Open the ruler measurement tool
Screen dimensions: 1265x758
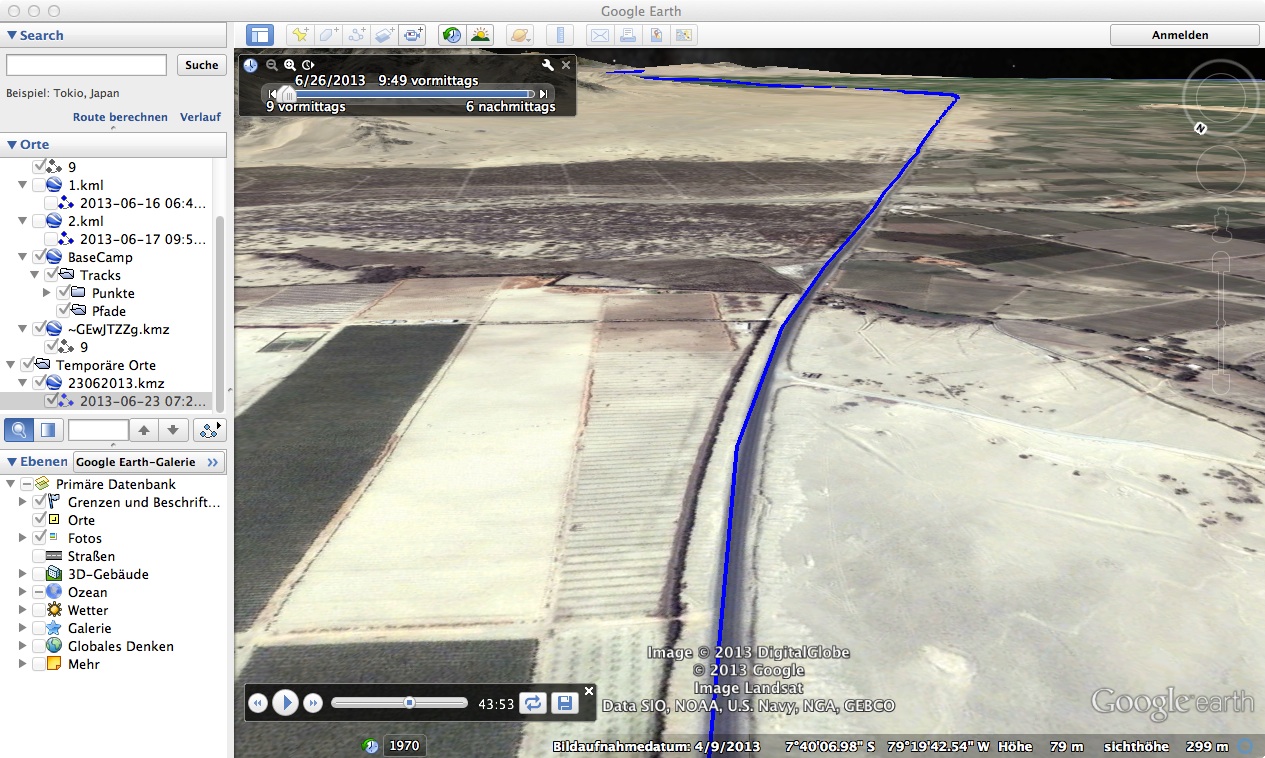[x=560, y=35]
